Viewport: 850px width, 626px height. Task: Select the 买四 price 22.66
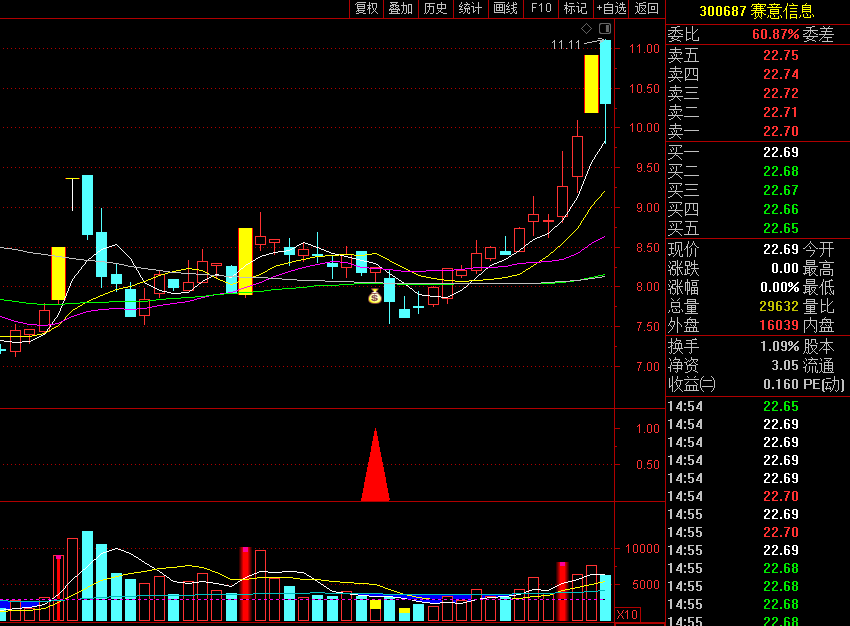(x=781, y=209)
